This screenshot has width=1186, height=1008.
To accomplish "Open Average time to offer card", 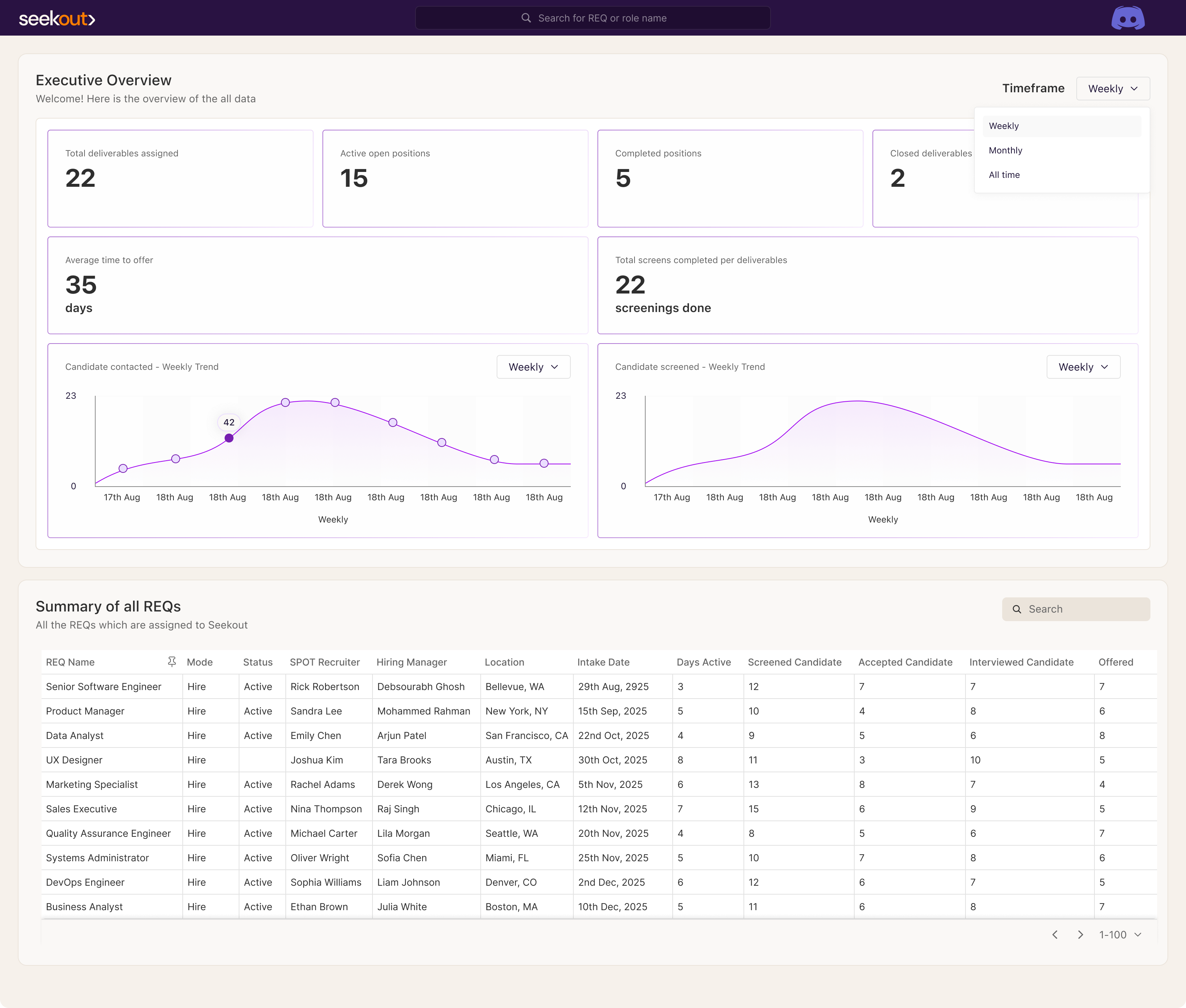I will click(318, 286).
